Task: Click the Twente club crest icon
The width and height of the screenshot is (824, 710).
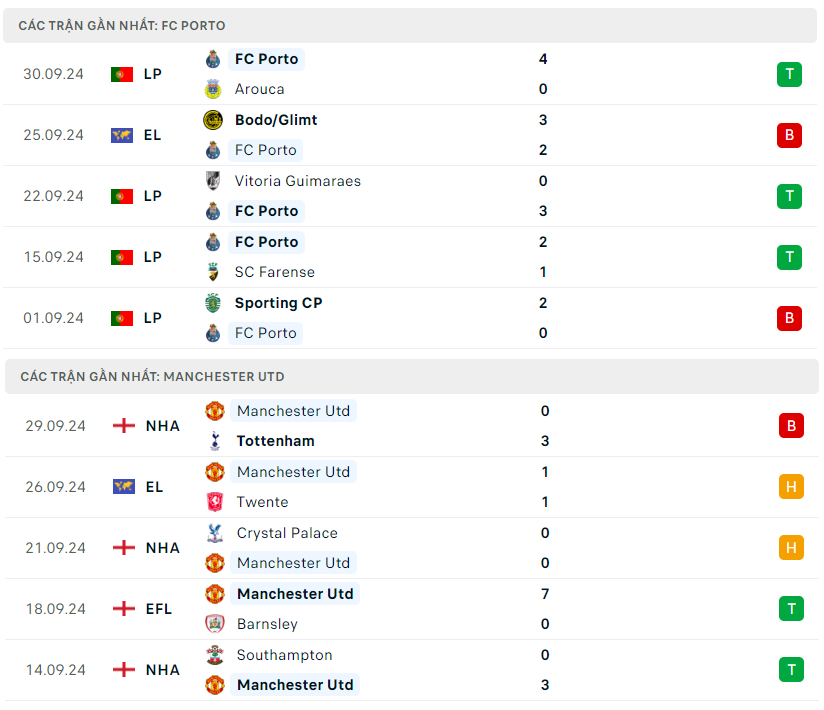Action: coord(214,502)
